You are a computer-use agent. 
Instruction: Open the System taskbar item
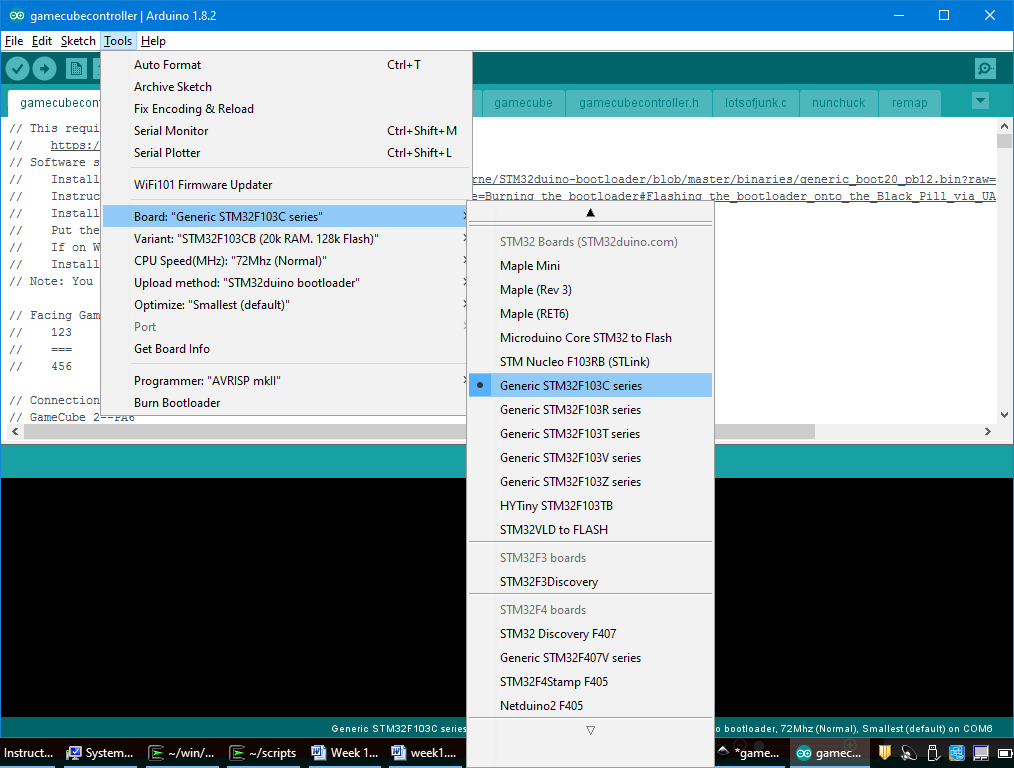(102, 752)
